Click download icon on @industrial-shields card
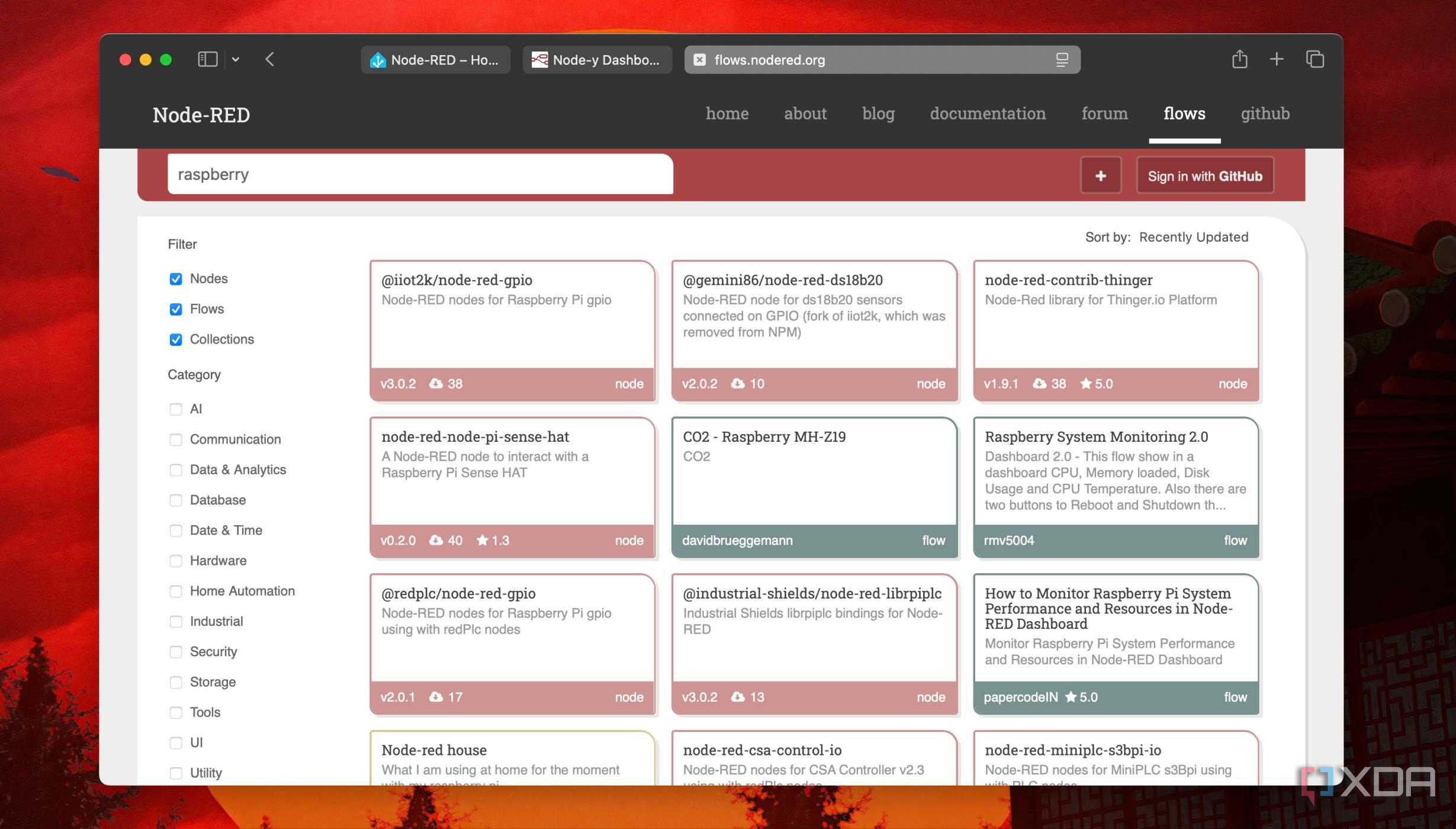The height and width of the screenshot is (829, 1456). 738,697
